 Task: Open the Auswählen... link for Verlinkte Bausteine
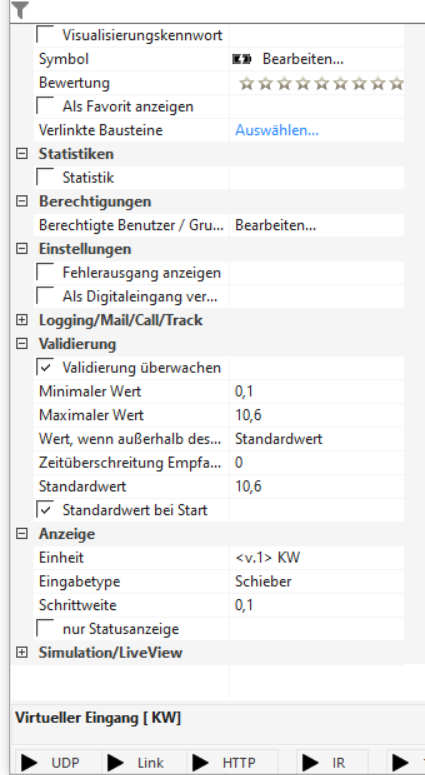click(277, 130)
